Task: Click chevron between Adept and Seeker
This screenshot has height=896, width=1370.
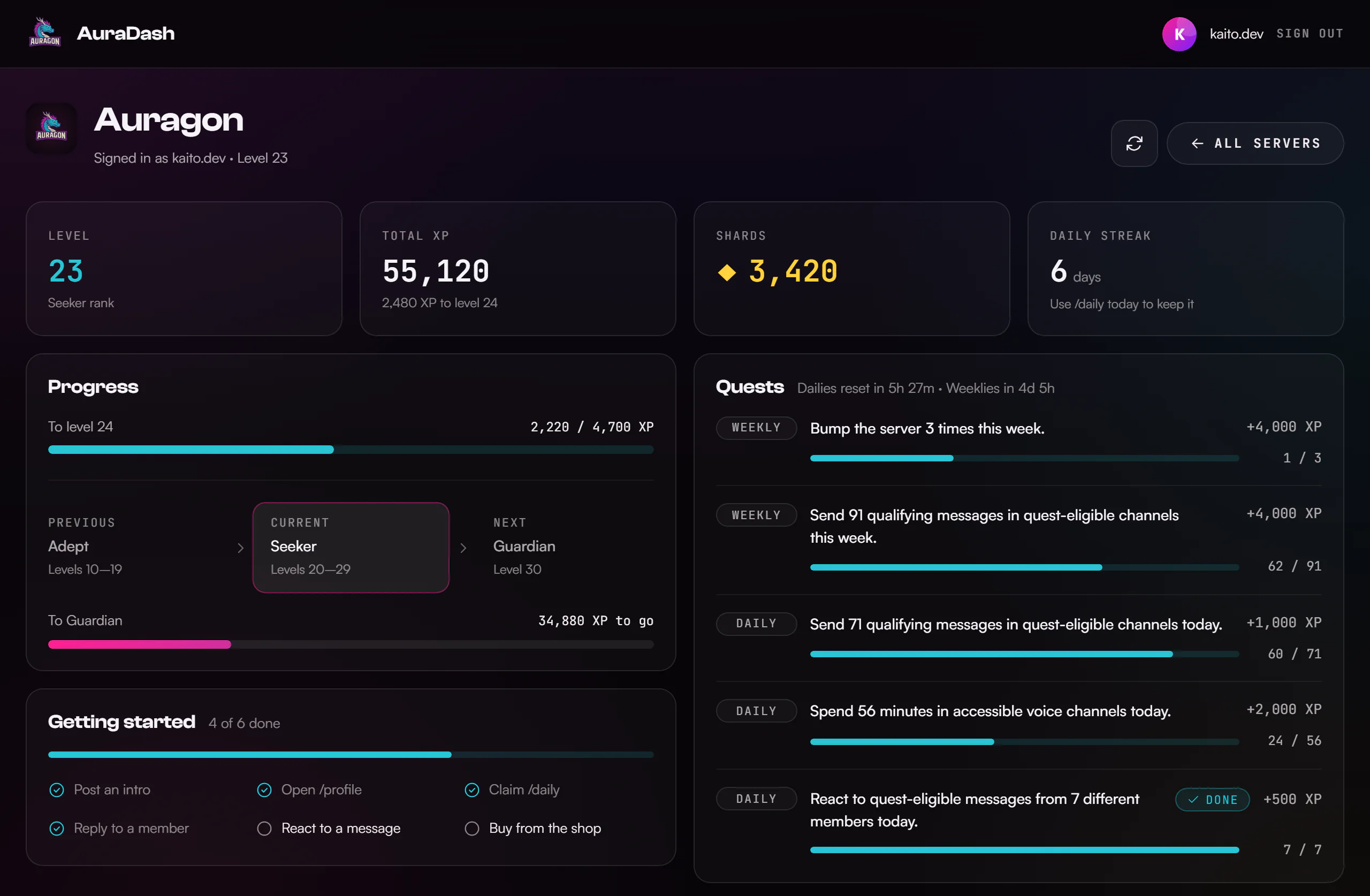Action: point(241,548)
